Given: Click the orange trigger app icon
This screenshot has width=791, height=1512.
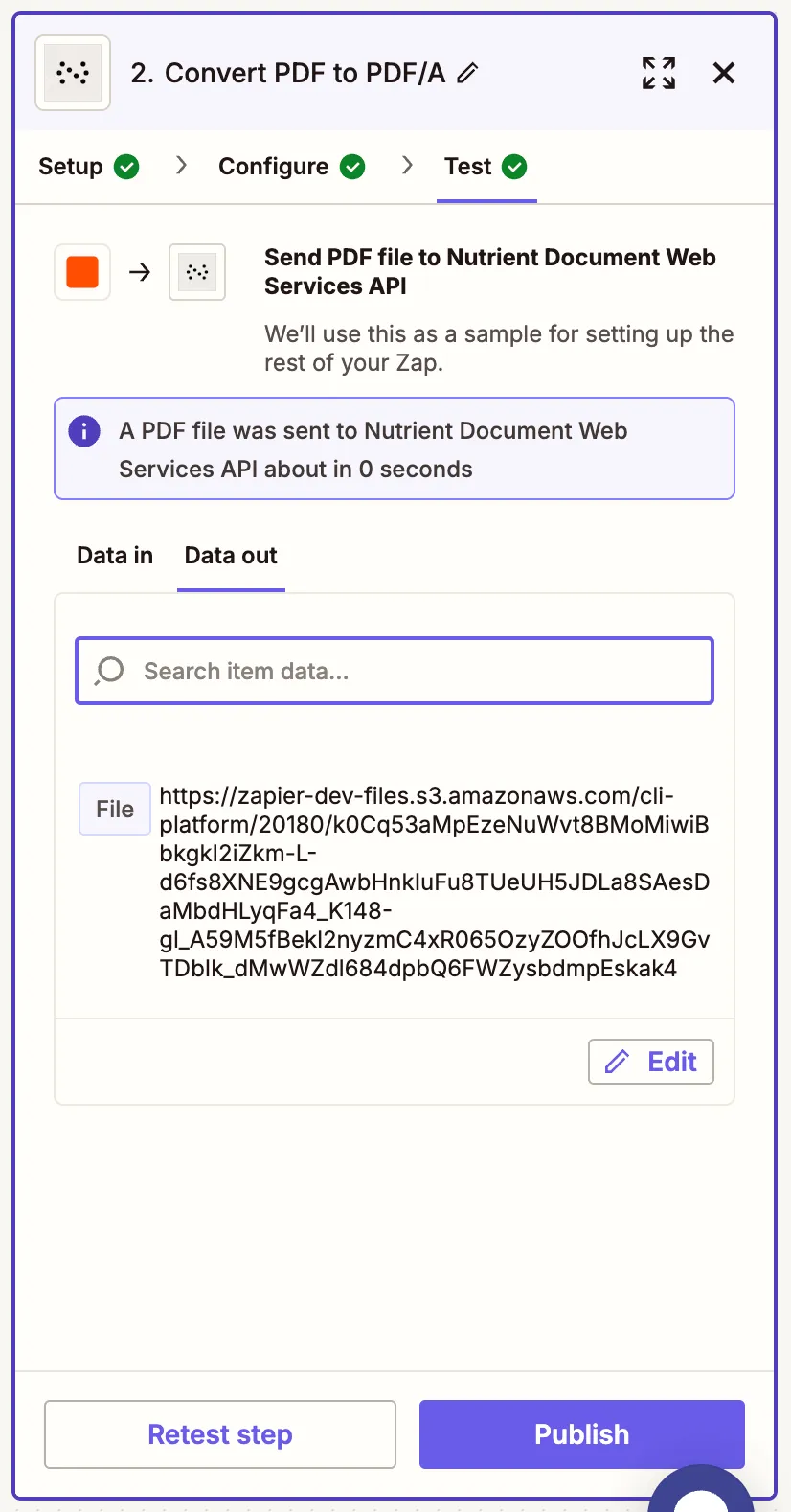Looking at the screenshot, I should coord(82,272).
